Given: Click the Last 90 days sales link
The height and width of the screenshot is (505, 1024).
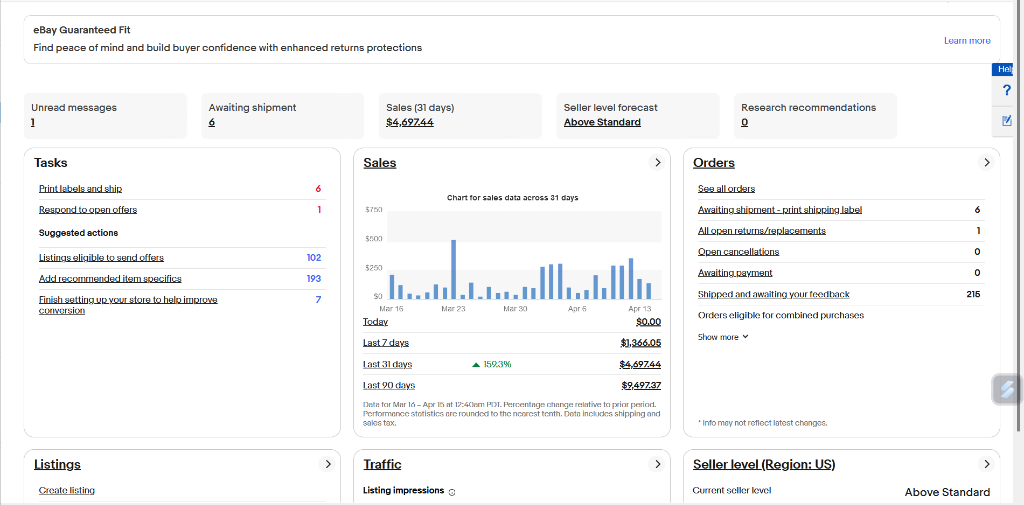Looking at the screenshot, I should tap(389, 385).
